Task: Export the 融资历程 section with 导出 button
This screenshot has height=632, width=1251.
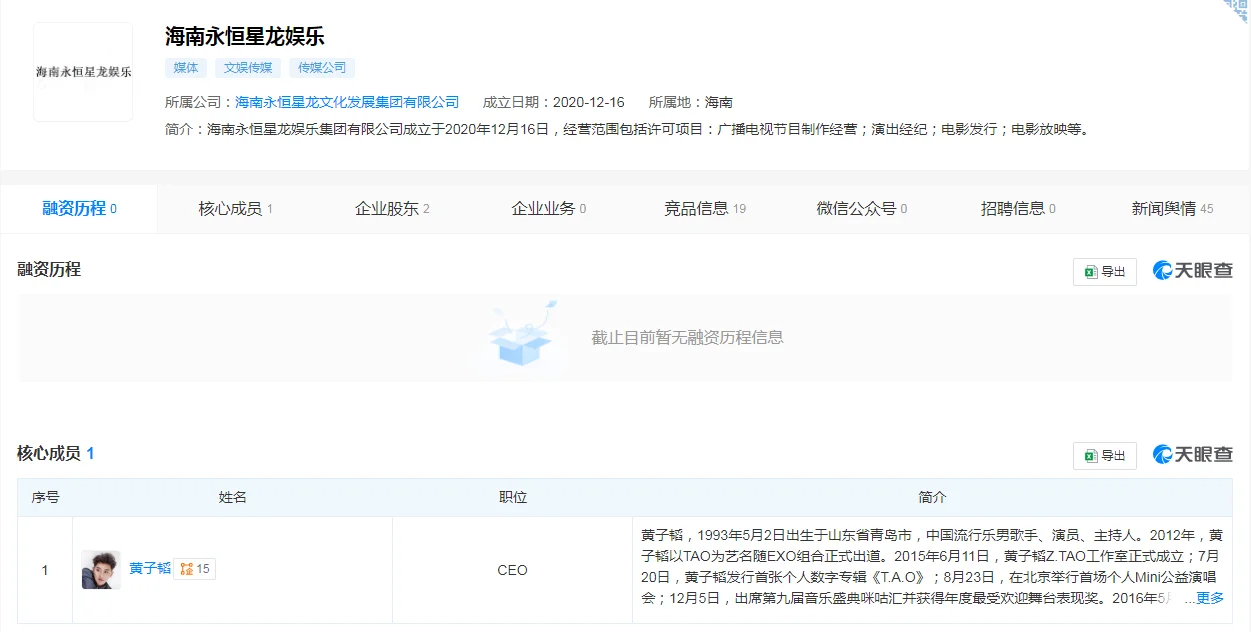Action: point(1105,272)
